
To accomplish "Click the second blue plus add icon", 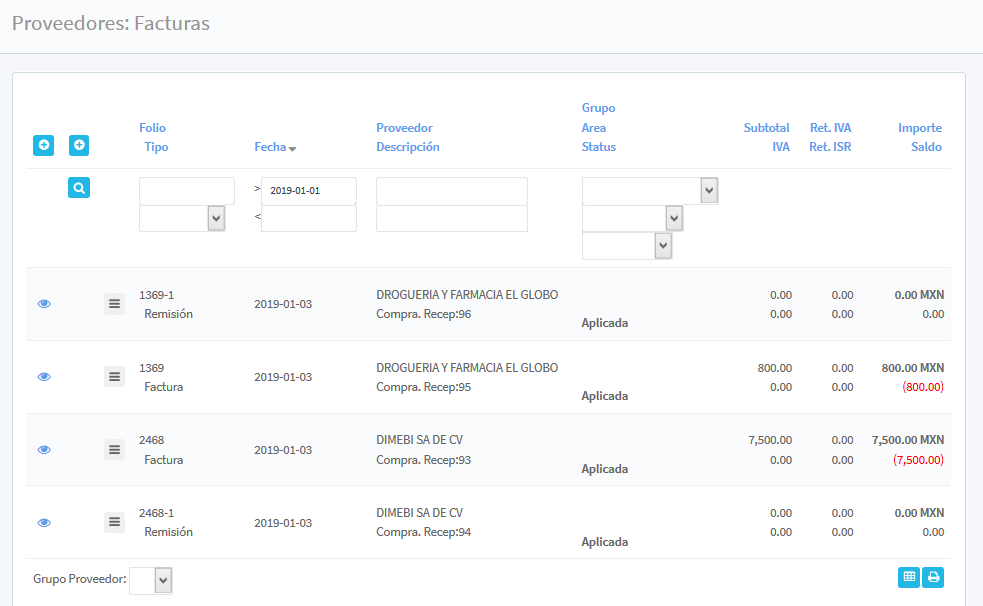I will click(79, 146).
